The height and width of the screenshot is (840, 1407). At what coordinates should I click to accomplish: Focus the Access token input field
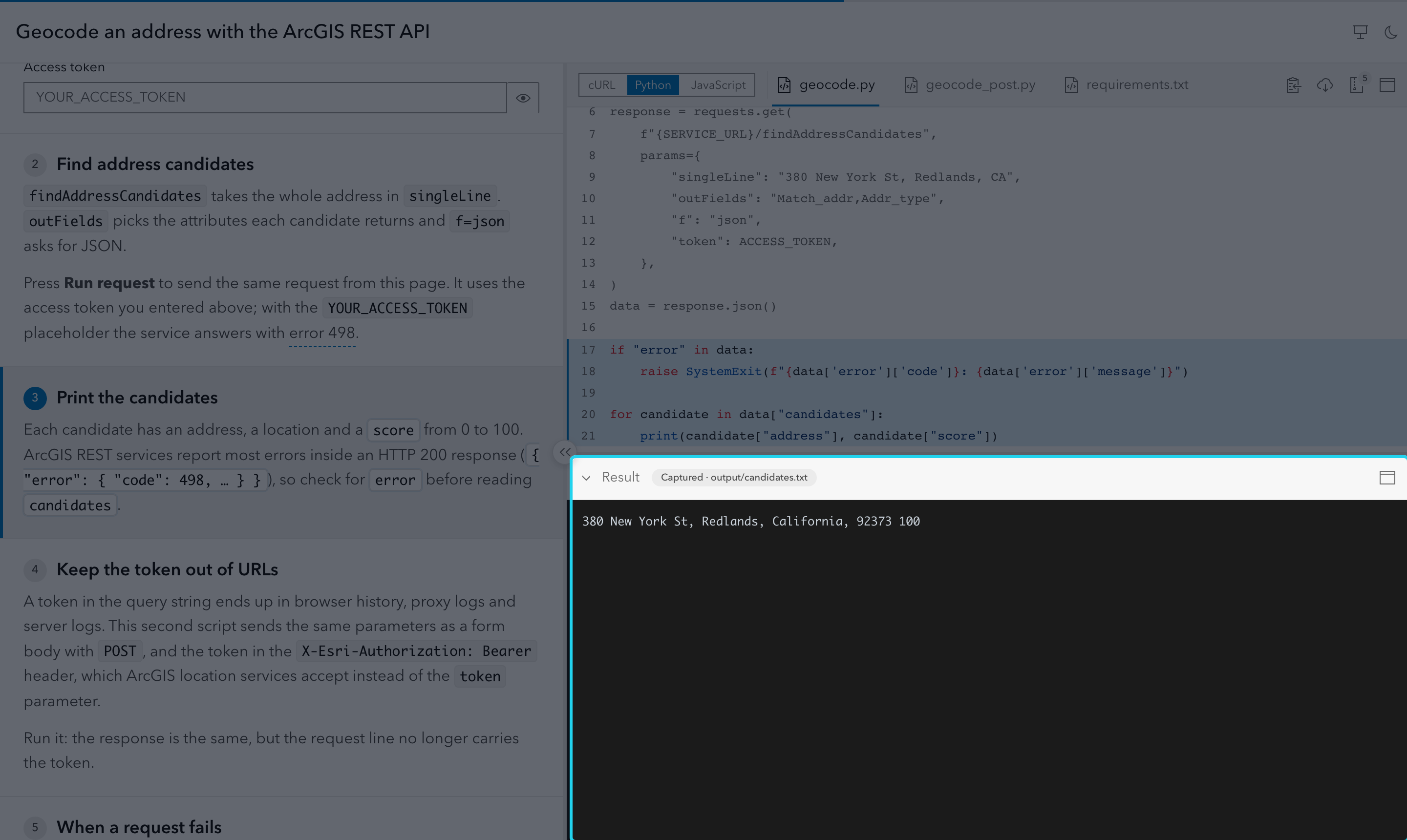(x=265, y=97)
